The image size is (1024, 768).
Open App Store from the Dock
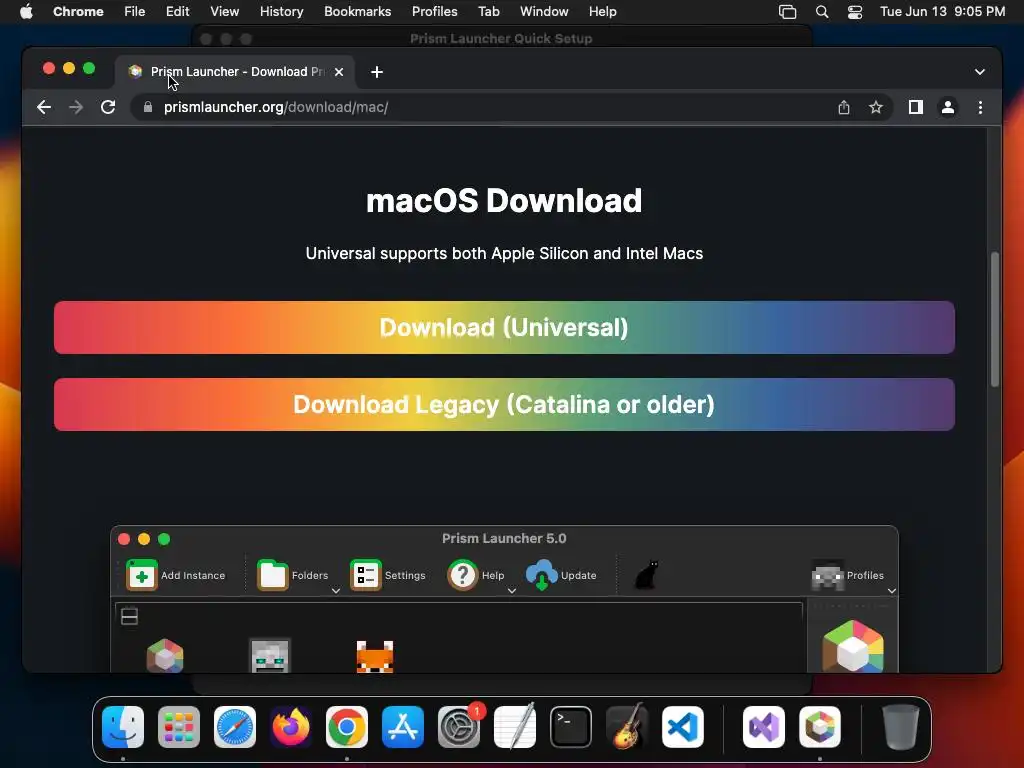tap(403, 727)
